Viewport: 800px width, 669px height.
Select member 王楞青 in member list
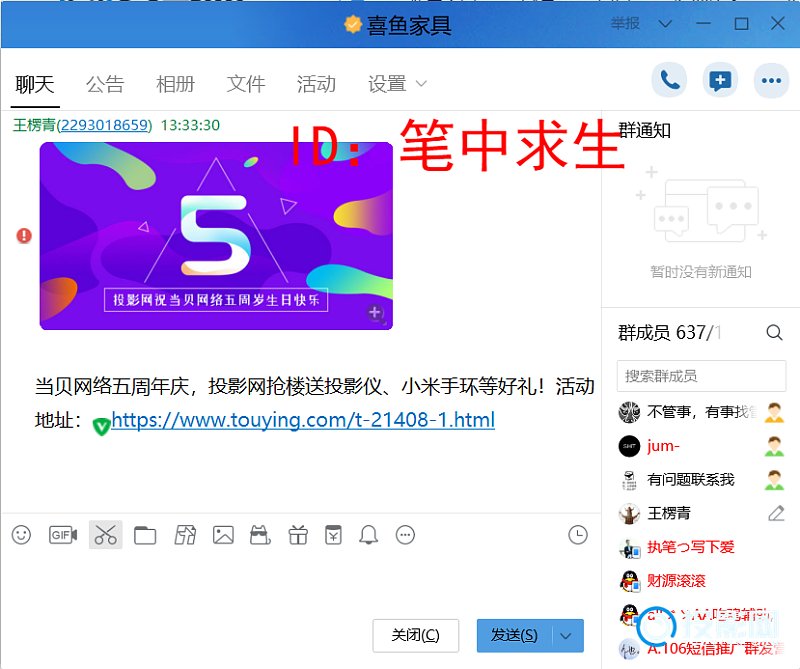click(701, 513)
